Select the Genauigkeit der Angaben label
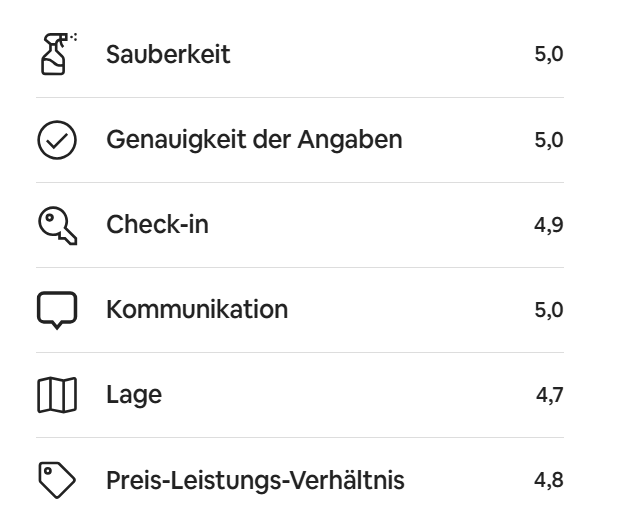Screen dimensions: 622x525 (x=254, y=140)
